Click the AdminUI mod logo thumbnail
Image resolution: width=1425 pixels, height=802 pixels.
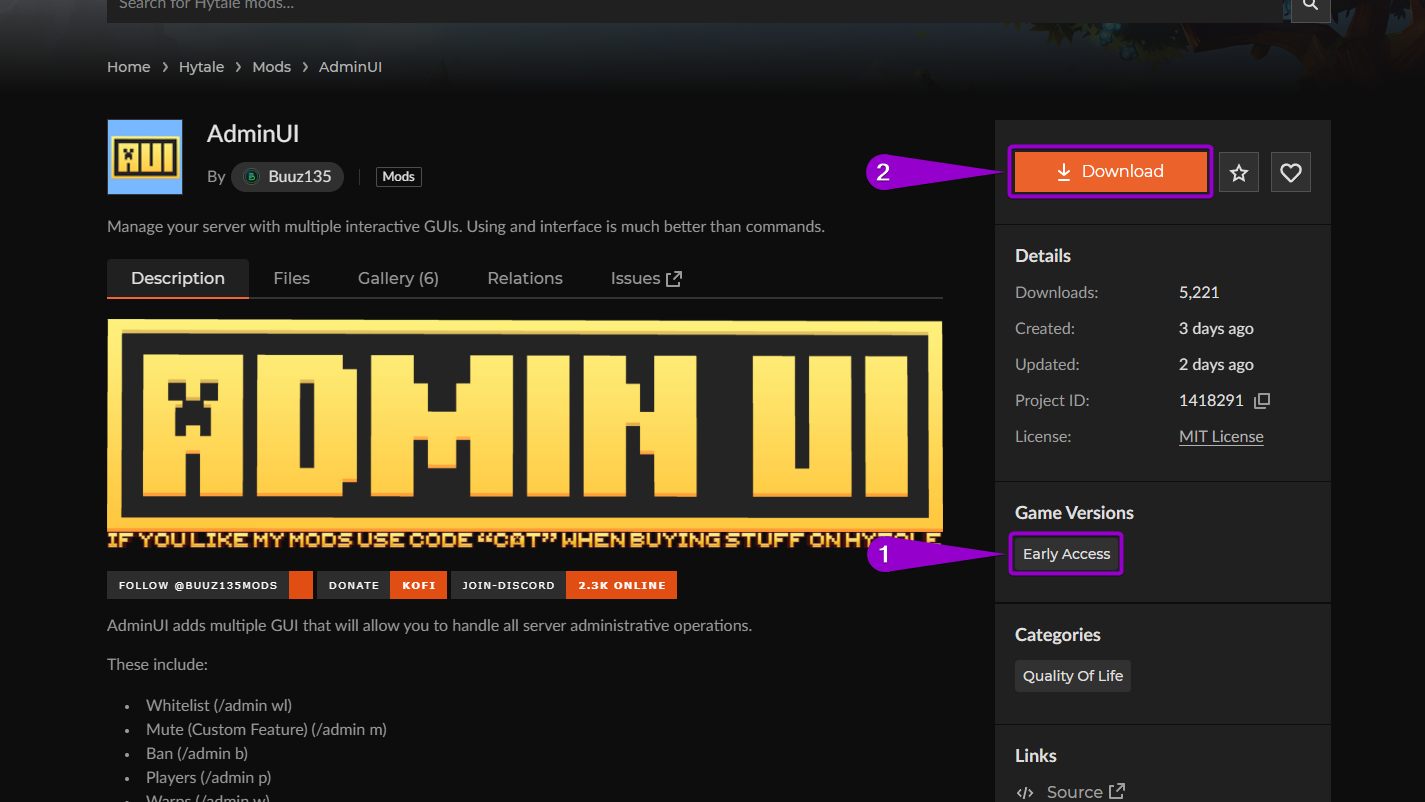(x=144, y=157)
